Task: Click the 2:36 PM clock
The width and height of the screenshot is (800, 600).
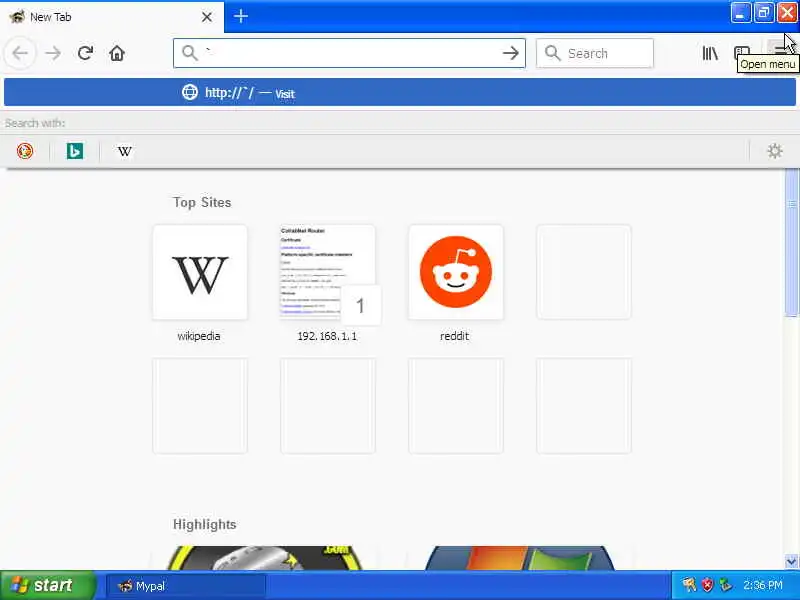Action: 762,585
